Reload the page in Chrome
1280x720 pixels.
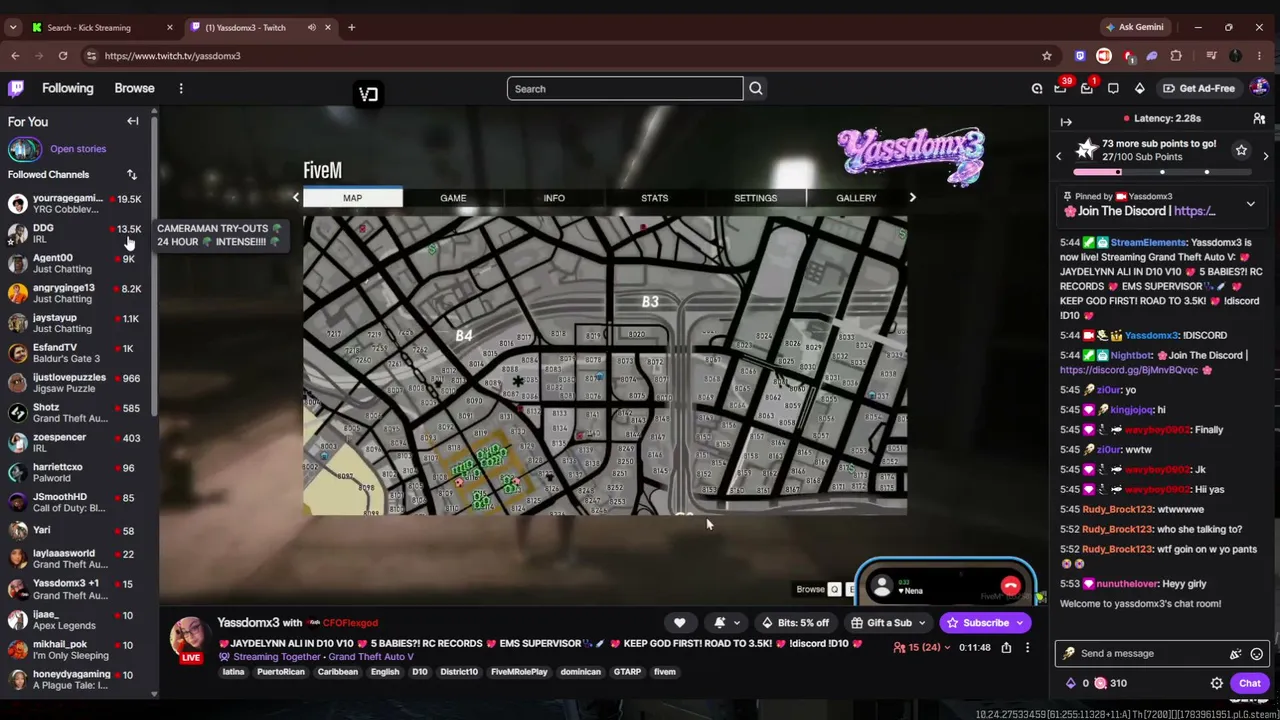click(63, 56)
